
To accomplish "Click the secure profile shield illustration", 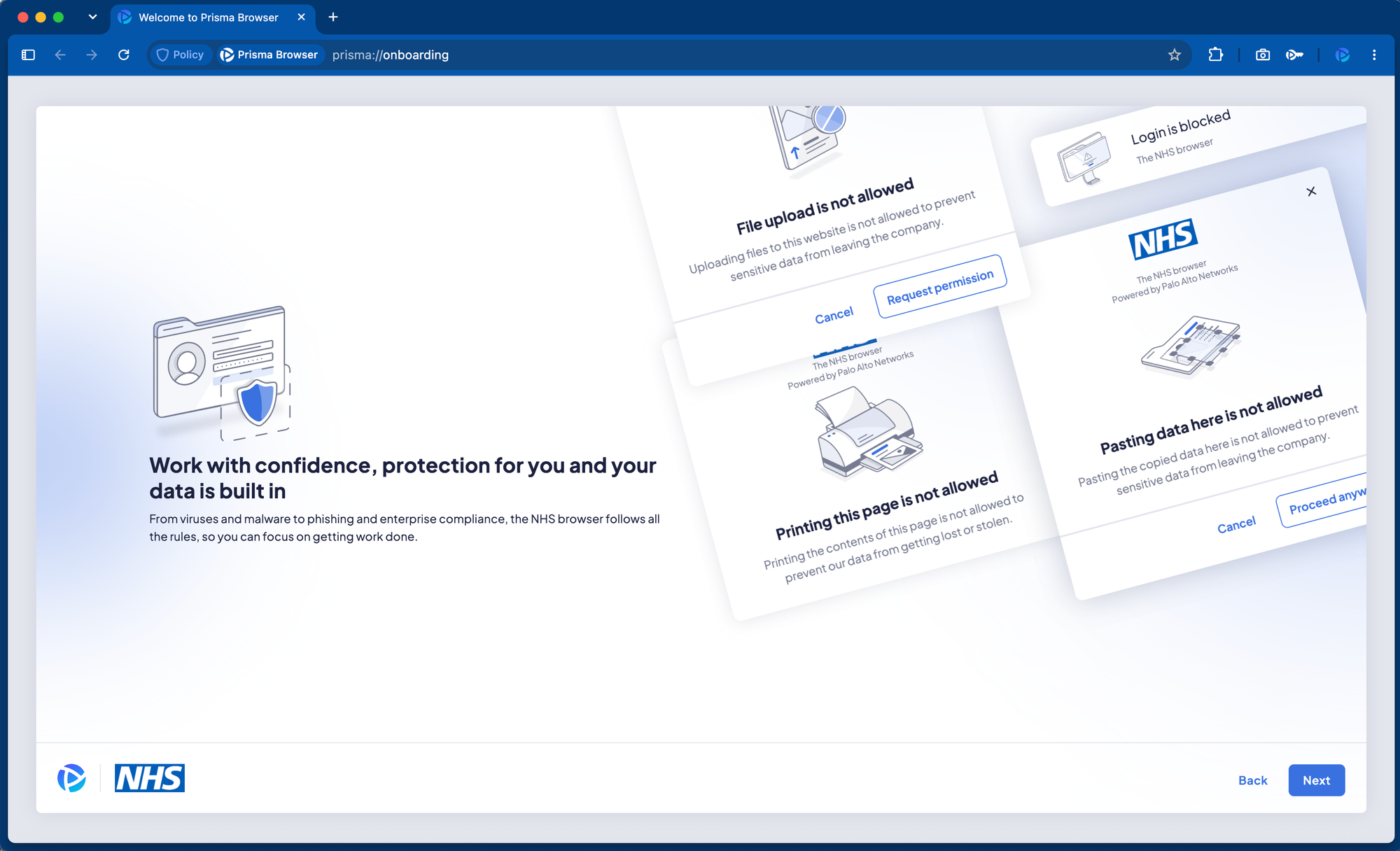I will 222,373.
